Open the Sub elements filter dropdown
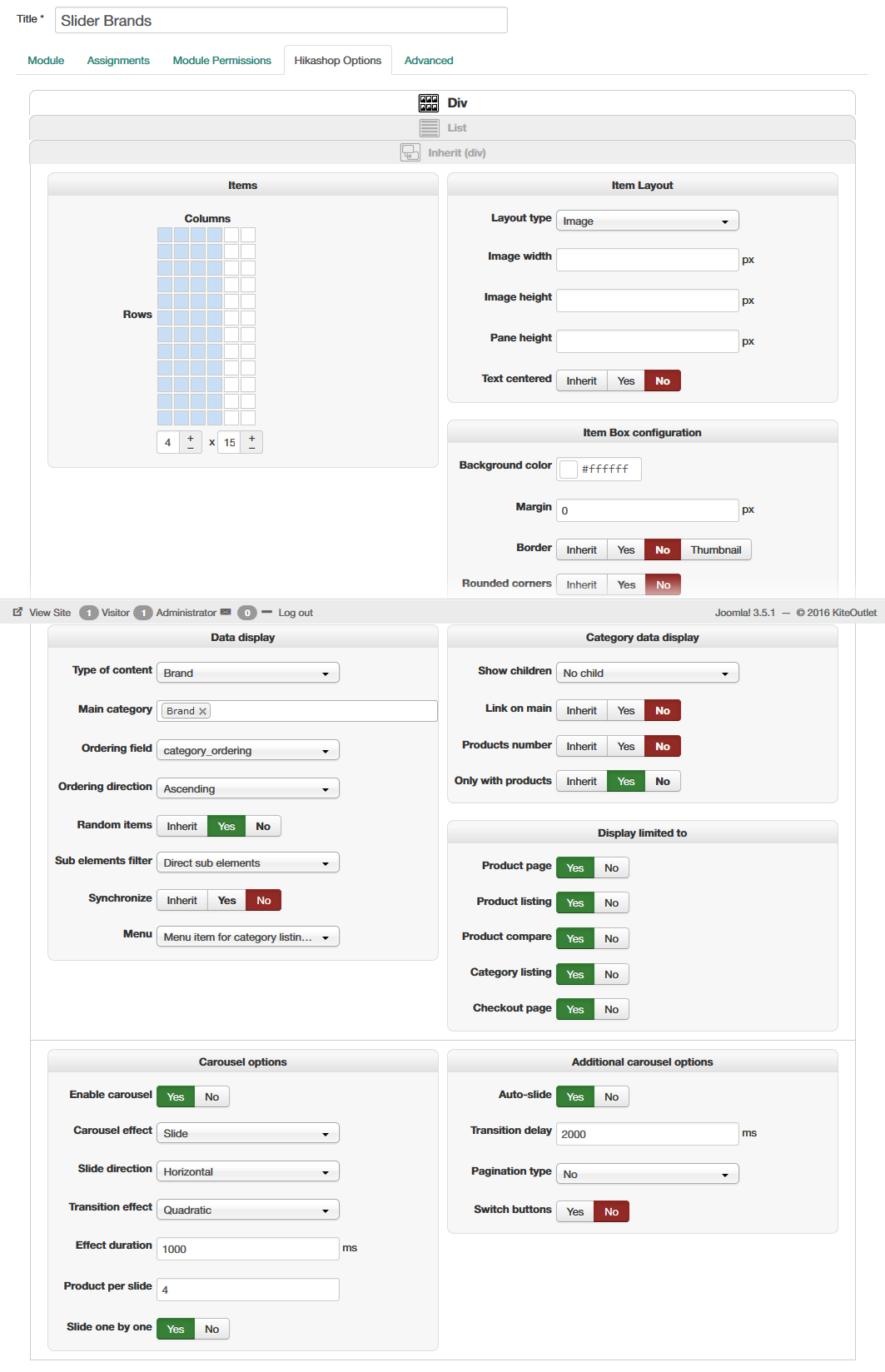This screenshot has width=885, height=1372. [248, 863]
